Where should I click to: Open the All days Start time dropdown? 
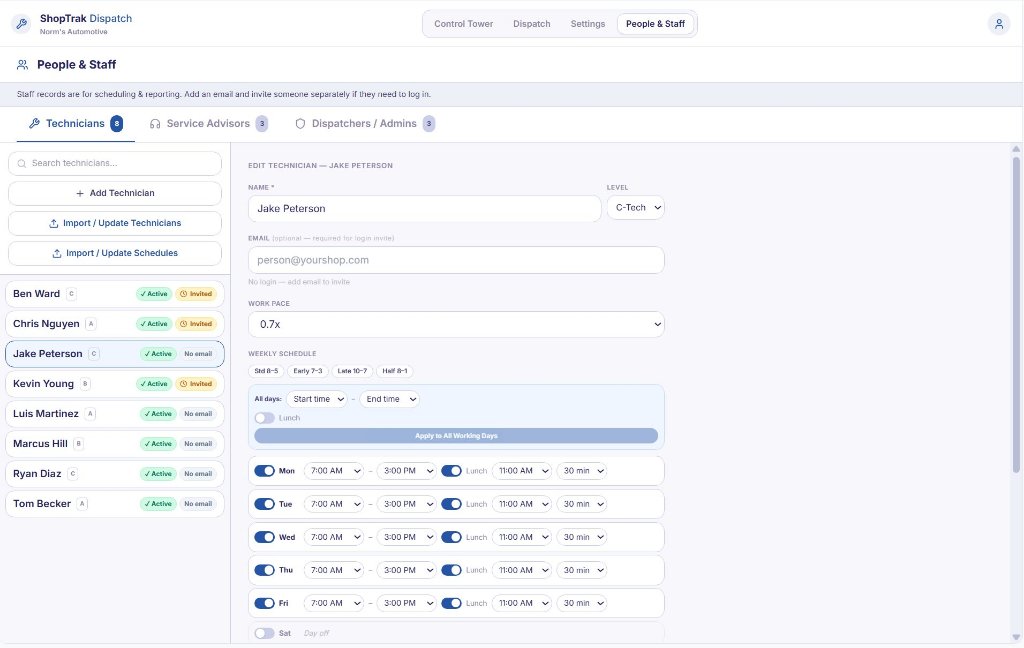[x=317, y=399]
